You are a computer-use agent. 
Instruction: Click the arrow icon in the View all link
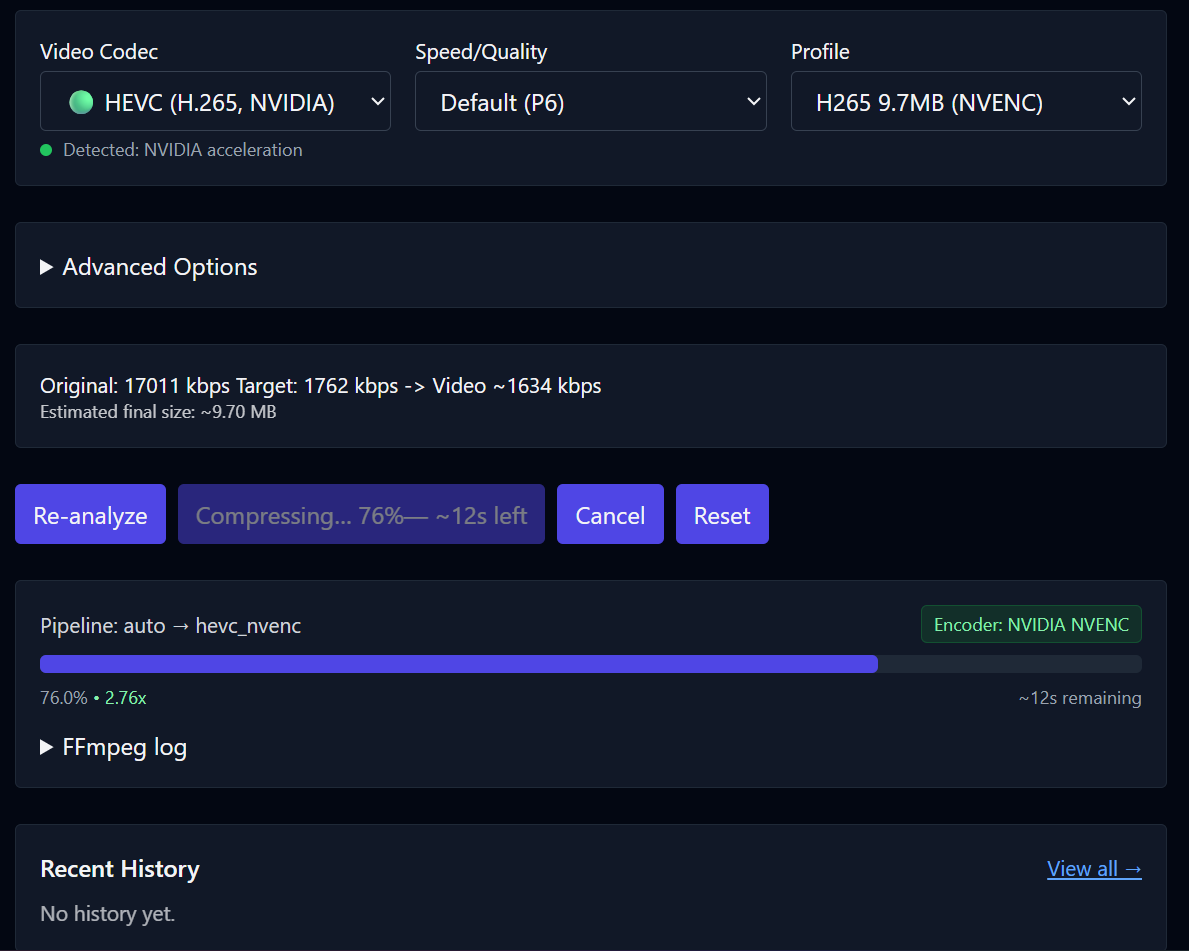(1133, 868)
